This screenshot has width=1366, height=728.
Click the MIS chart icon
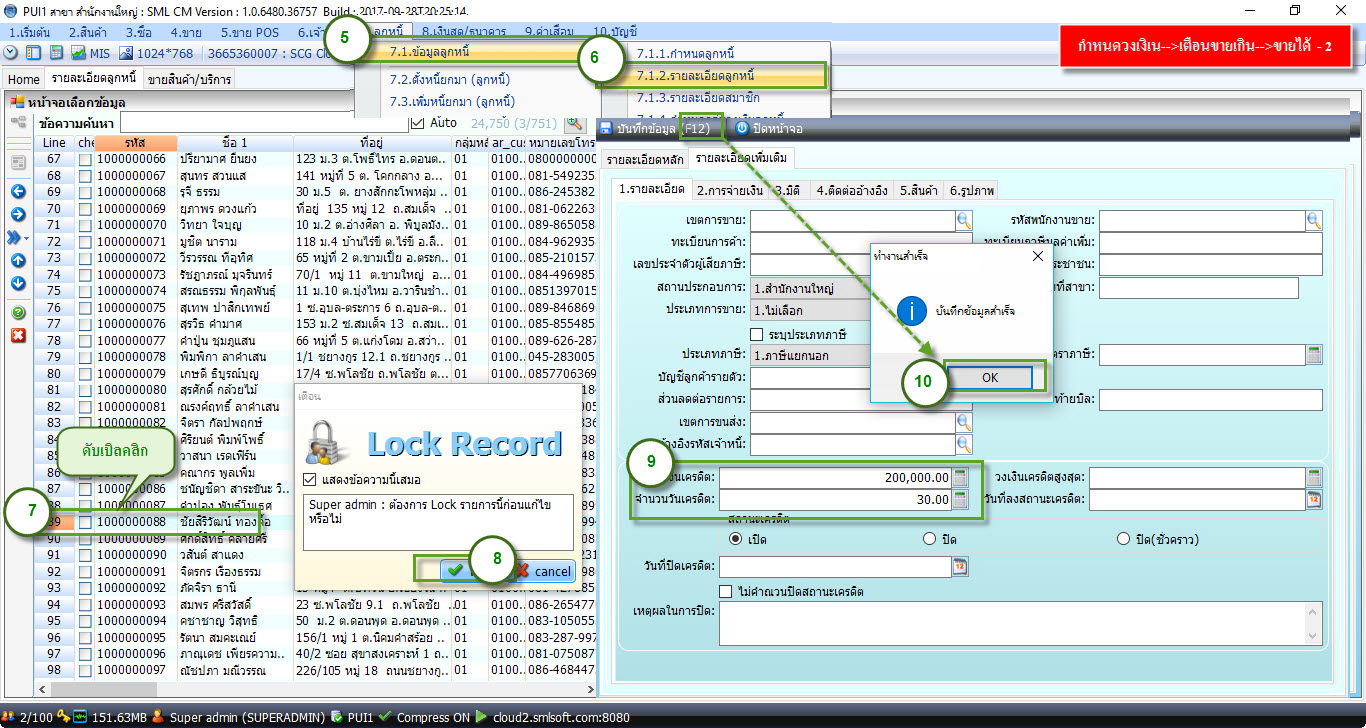click(x=78, y=52)
